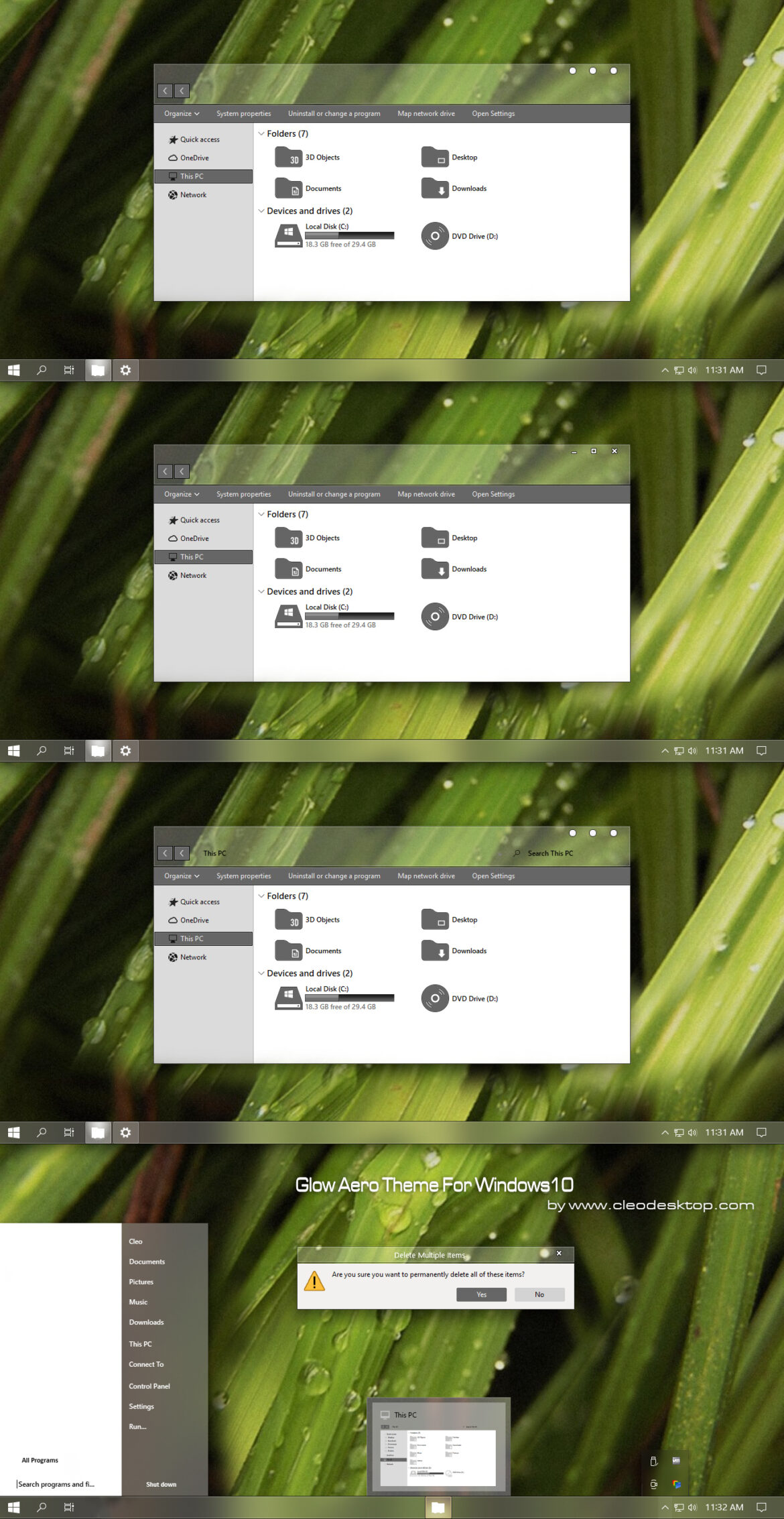Collapse Devices and drives (2) in topmost Explorer window
The height and width of the screenshot is (1519, 784).
tap(261, 211)
